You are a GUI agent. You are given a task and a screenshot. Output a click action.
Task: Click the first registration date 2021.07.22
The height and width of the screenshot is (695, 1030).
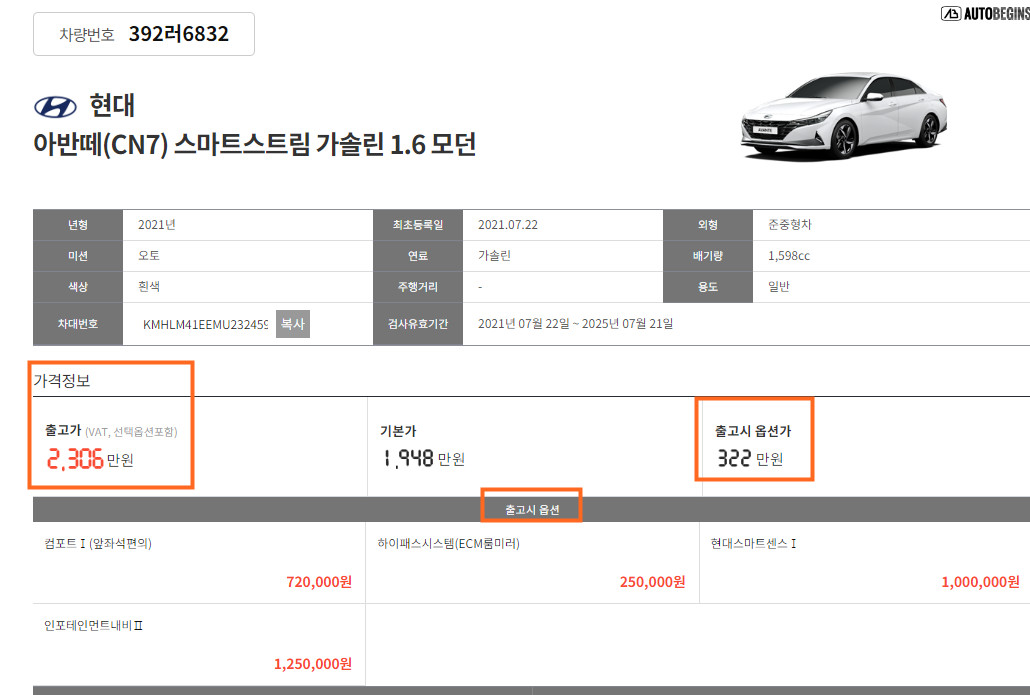508,225
